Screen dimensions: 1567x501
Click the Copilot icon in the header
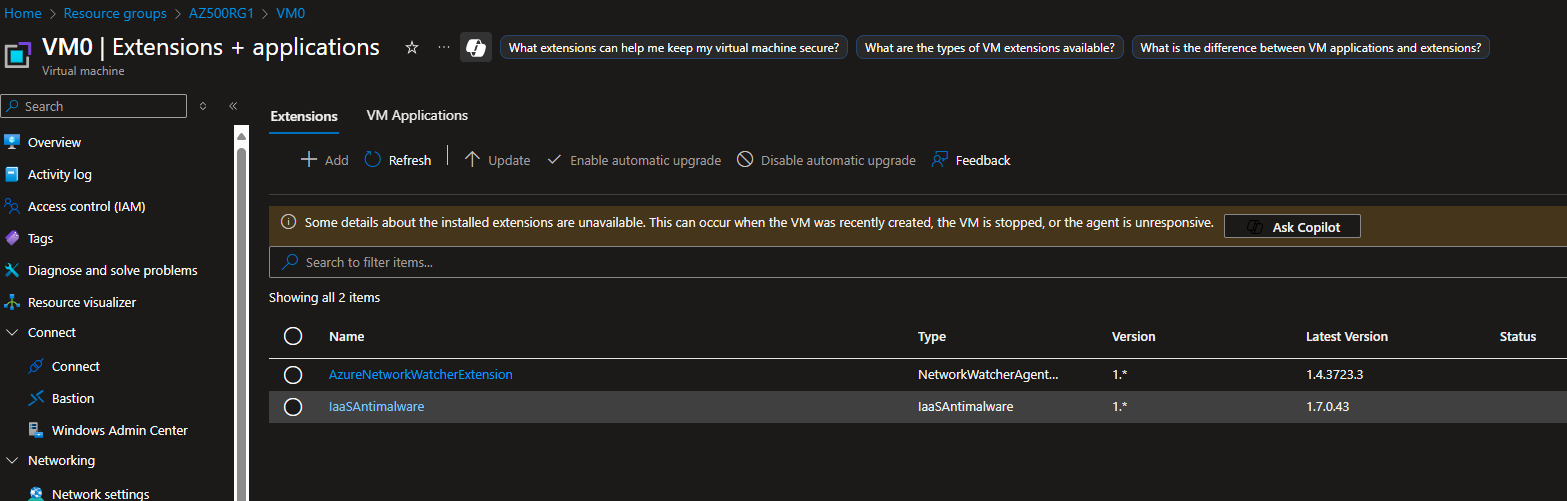pyautogui.click(x=476, y=48)
